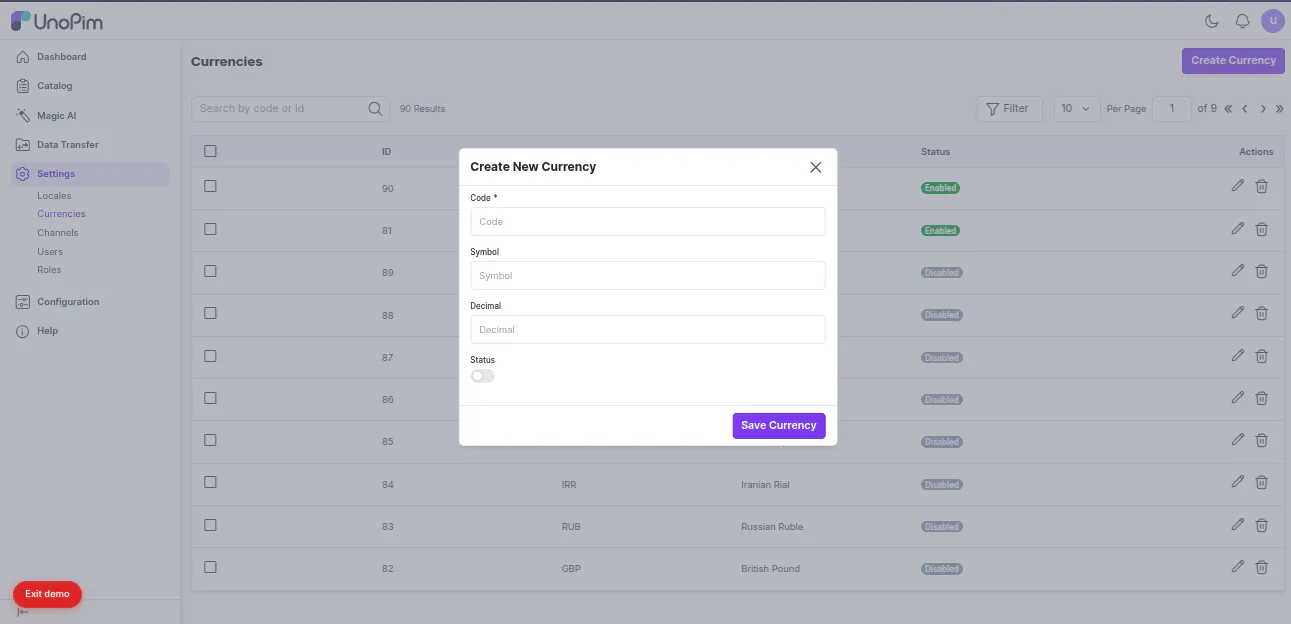The width and height of the screenshot is (1291, 624).
Task: Open Data Transfer in sidebar
Action: coord(90,145)
